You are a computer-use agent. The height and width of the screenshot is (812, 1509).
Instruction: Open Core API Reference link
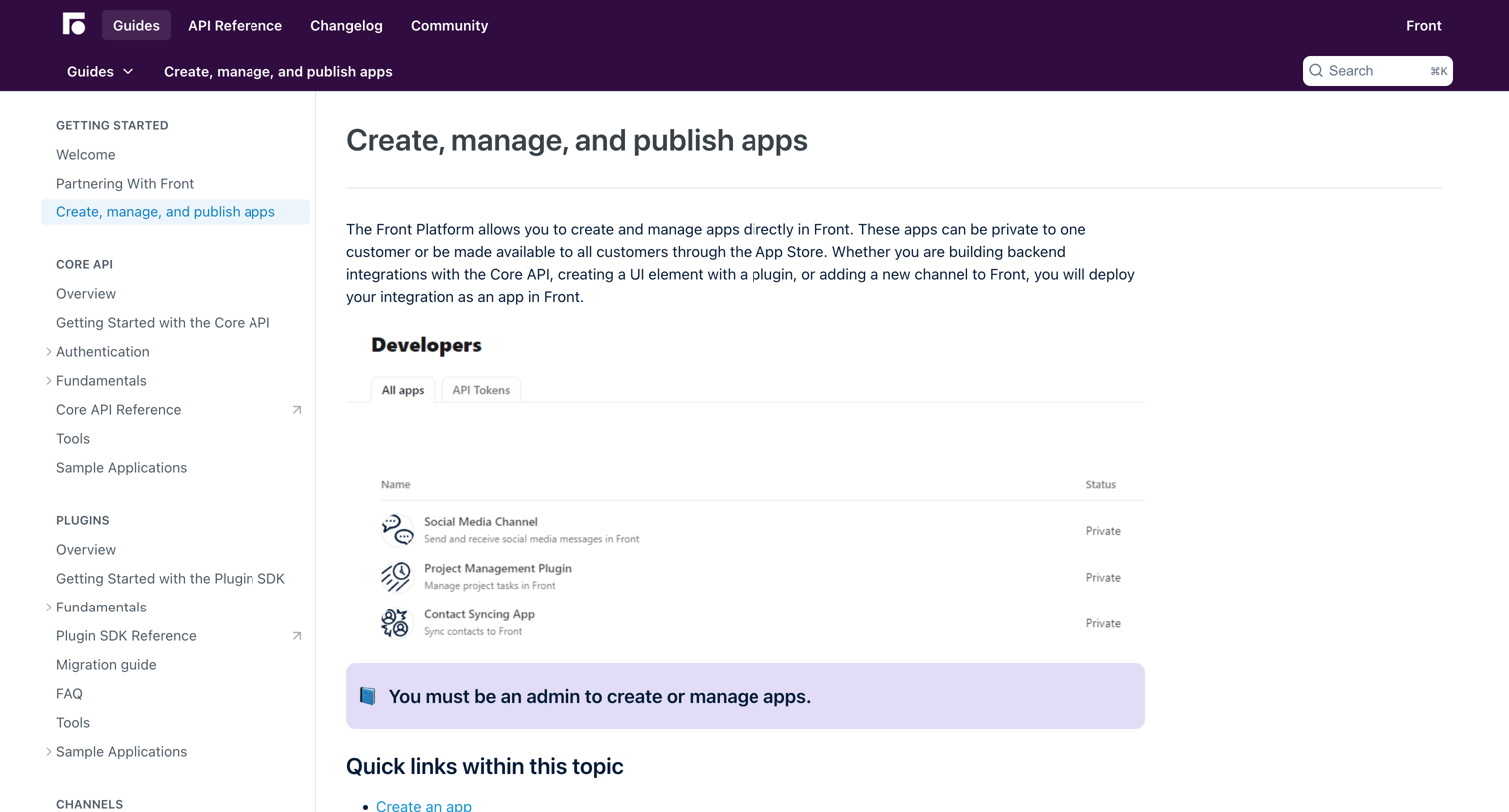[x=118, y=410]
